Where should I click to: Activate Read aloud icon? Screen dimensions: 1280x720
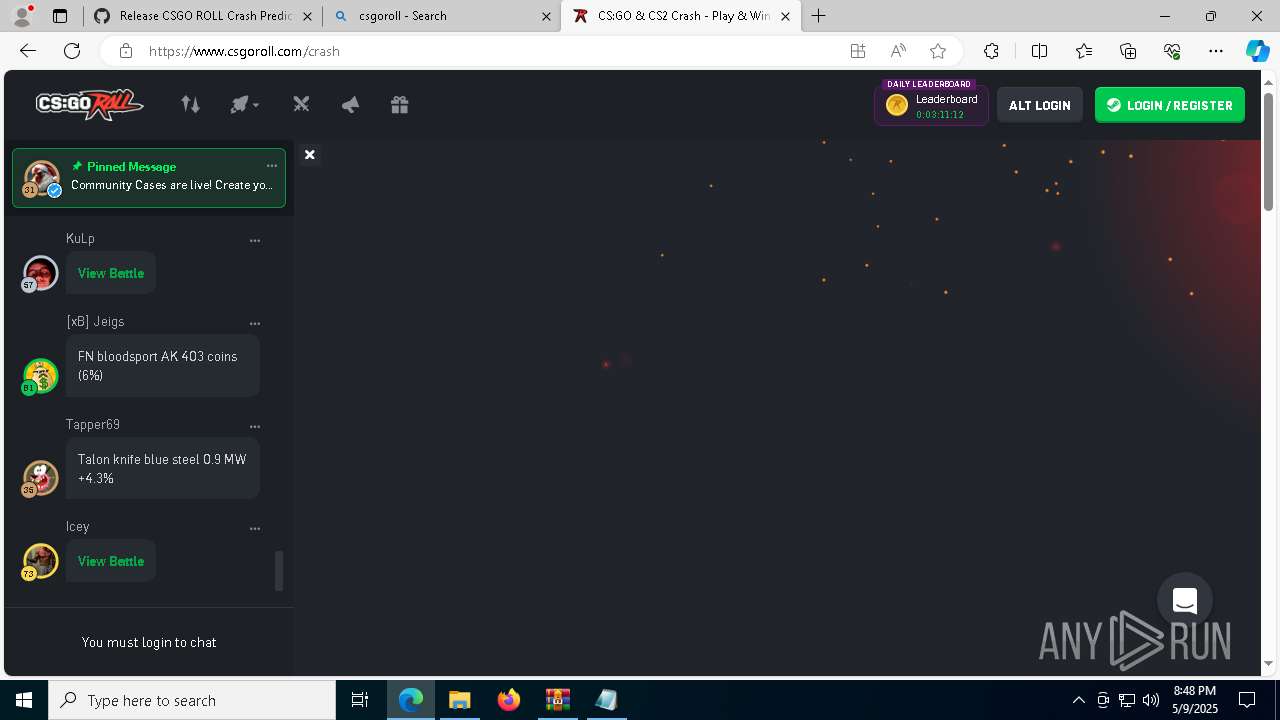[898, 51]
